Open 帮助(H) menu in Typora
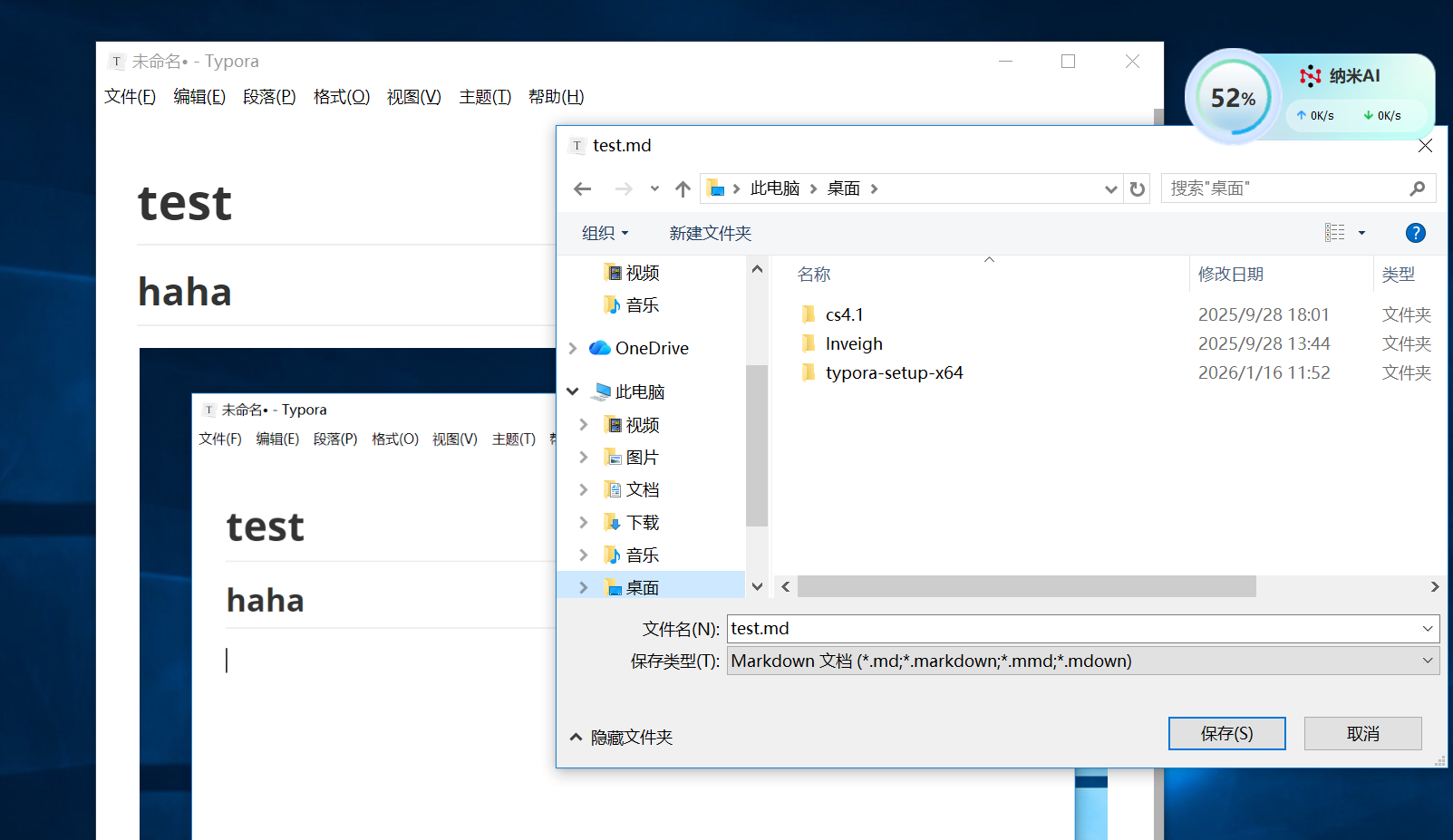Image resolution: width=1453 pixels, height=840 pixels. (x=556, y=96)
